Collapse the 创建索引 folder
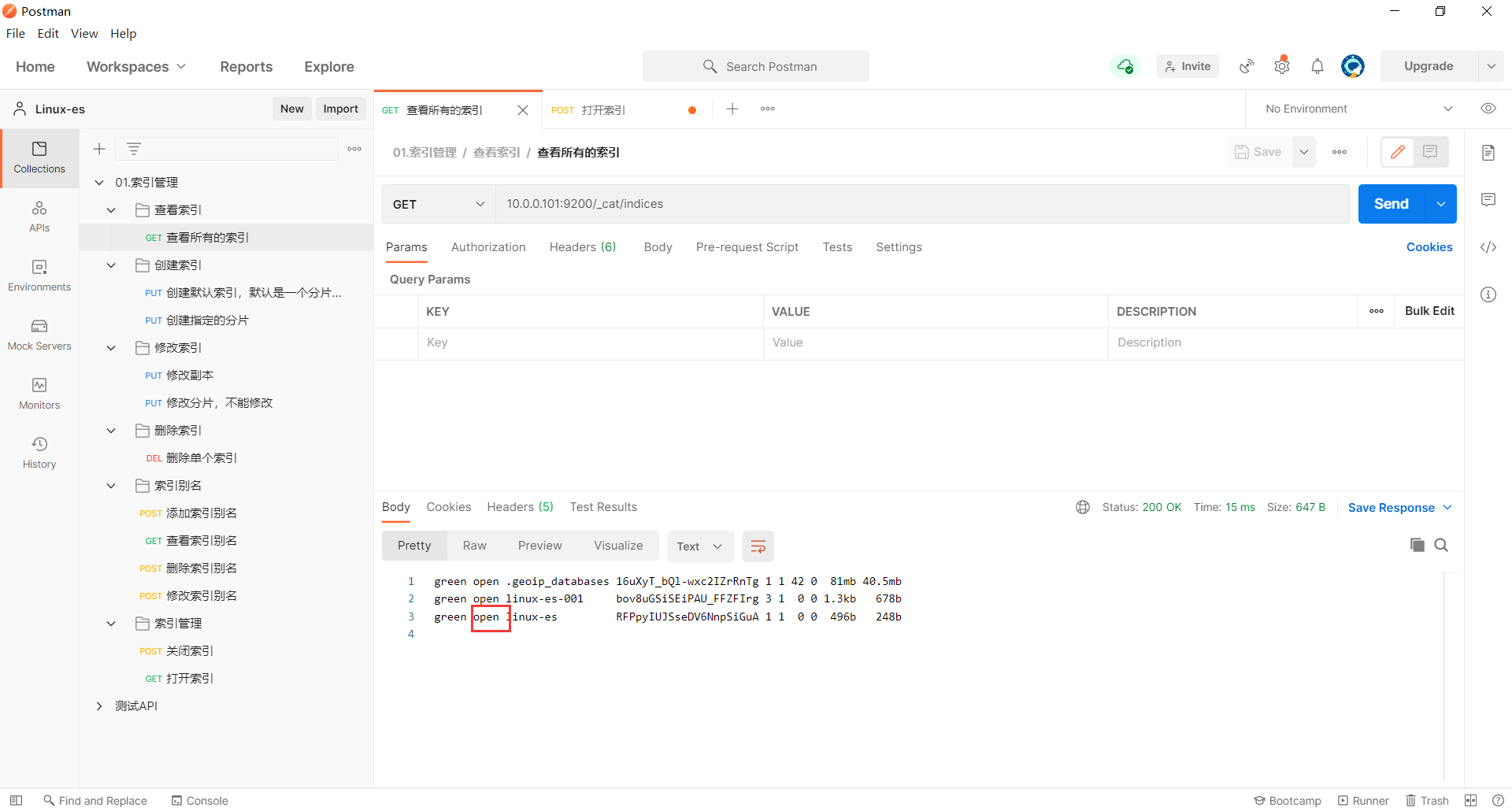 click(x=111, y=265)
